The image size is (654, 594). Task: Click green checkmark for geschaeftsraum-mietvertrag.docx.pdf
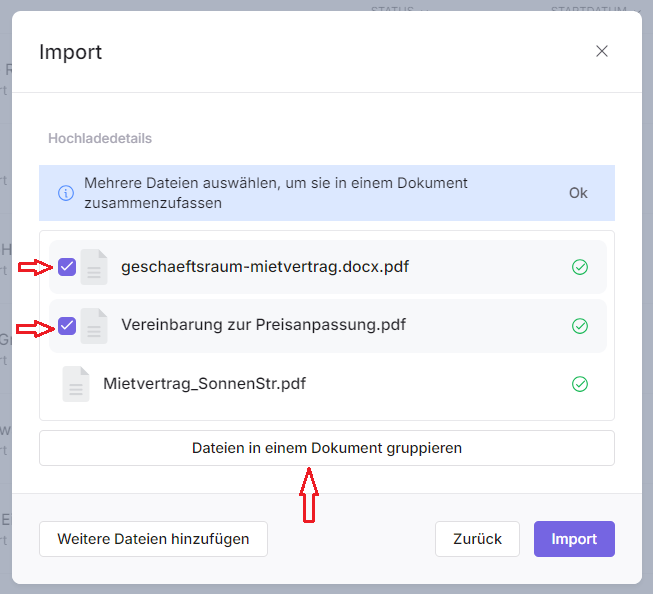click(579, 267)
